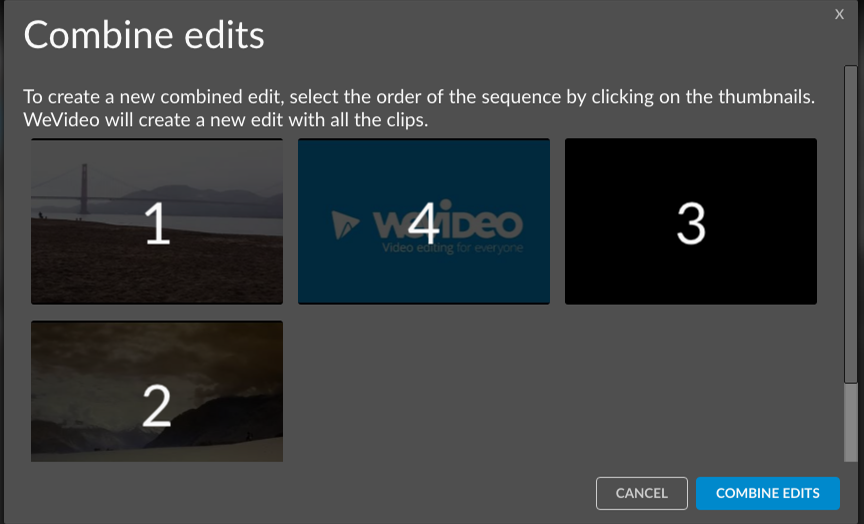Click the dialog's vertical scrollbar handle
864x524 pixels.
click(x=850, y=225)
